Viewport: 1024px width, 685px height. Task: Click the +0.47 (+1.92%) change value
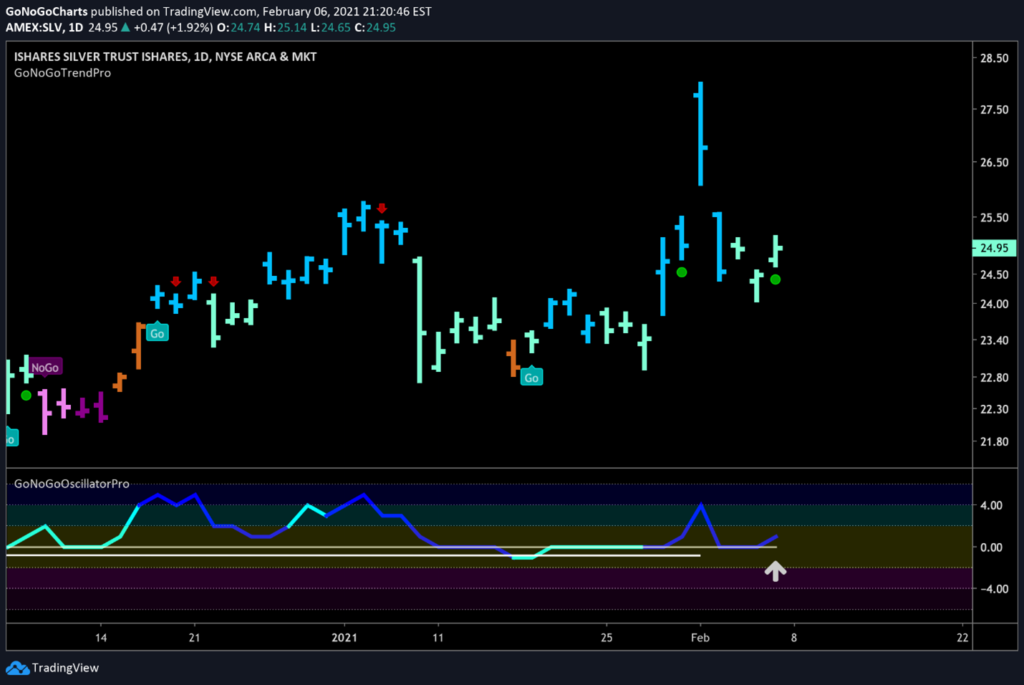pyautogui.click(x=173, y=27)
